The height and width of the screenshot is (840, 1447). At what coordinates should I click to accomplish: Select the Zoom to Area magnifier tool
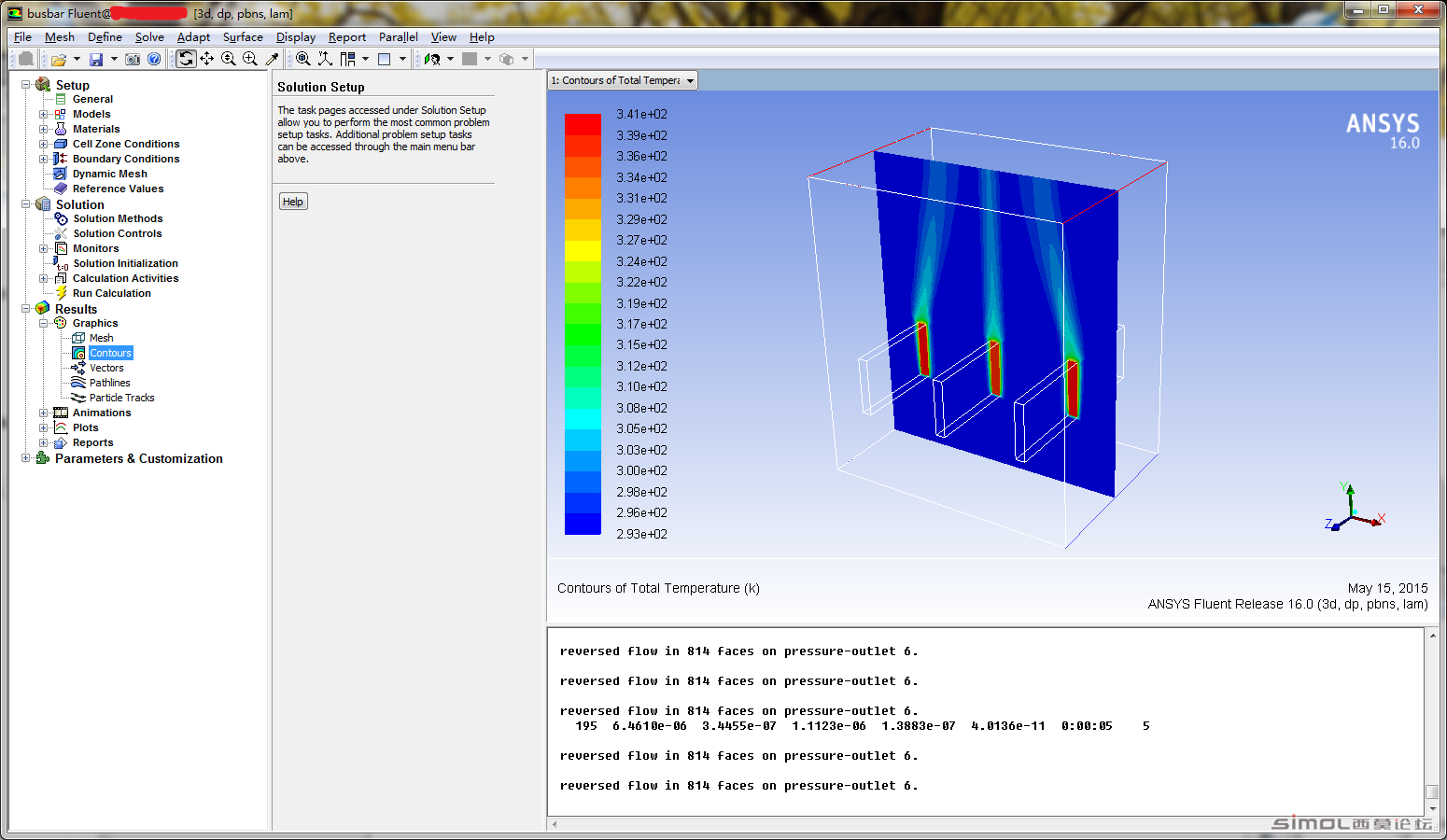click(x=250, y=59)
